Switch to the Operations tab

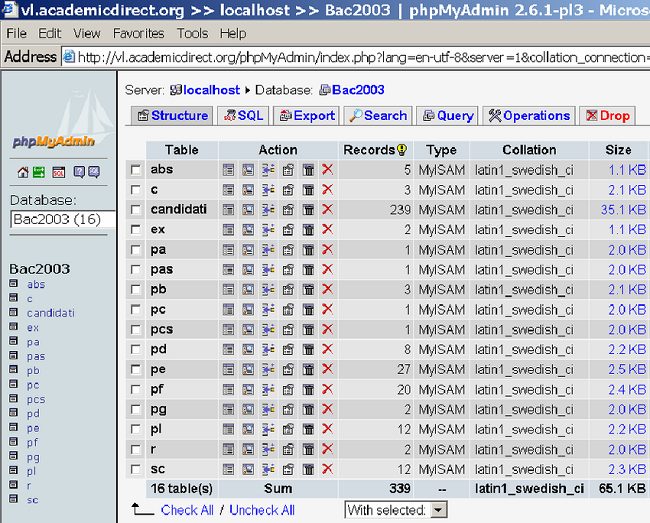tap(529, 116)
